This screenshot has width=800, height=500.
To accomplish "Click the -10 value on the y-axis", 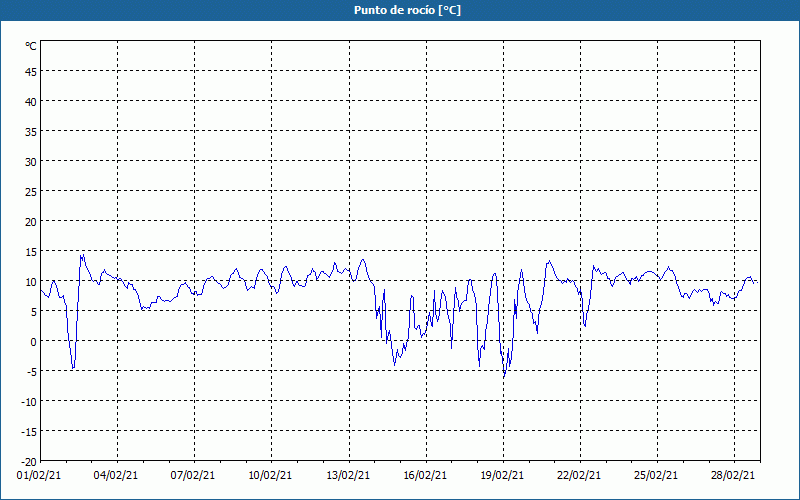I will (x=29, y=402).
